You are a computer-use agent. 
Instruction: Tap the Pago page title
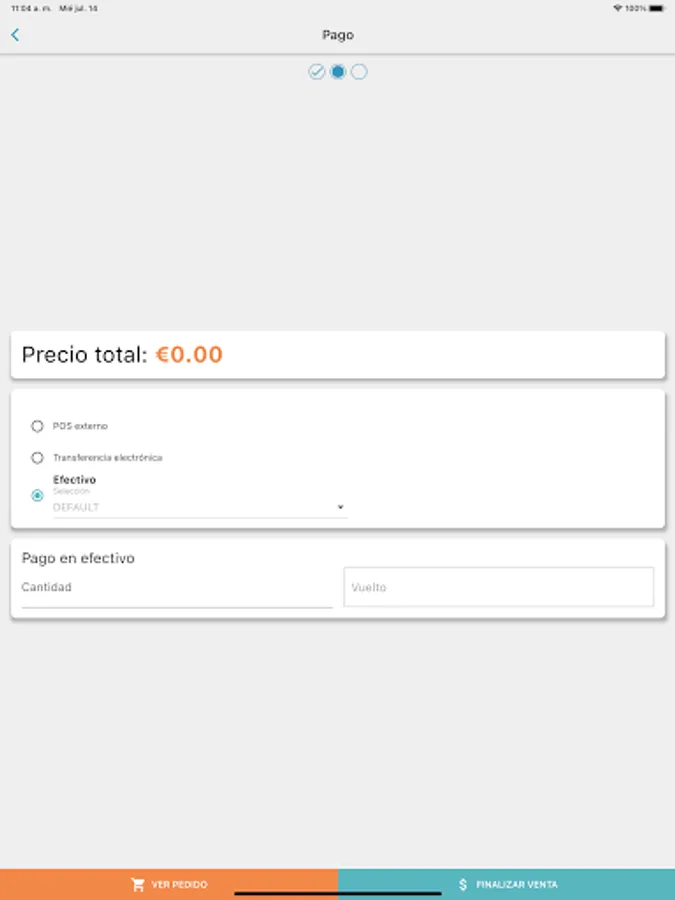click(338, 35)
